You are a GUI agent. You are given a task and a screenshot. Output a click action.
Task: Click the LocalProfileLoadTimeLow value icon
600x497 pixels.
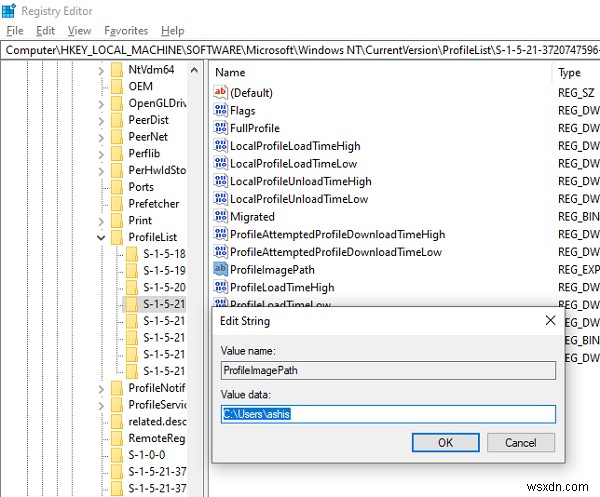220,163
